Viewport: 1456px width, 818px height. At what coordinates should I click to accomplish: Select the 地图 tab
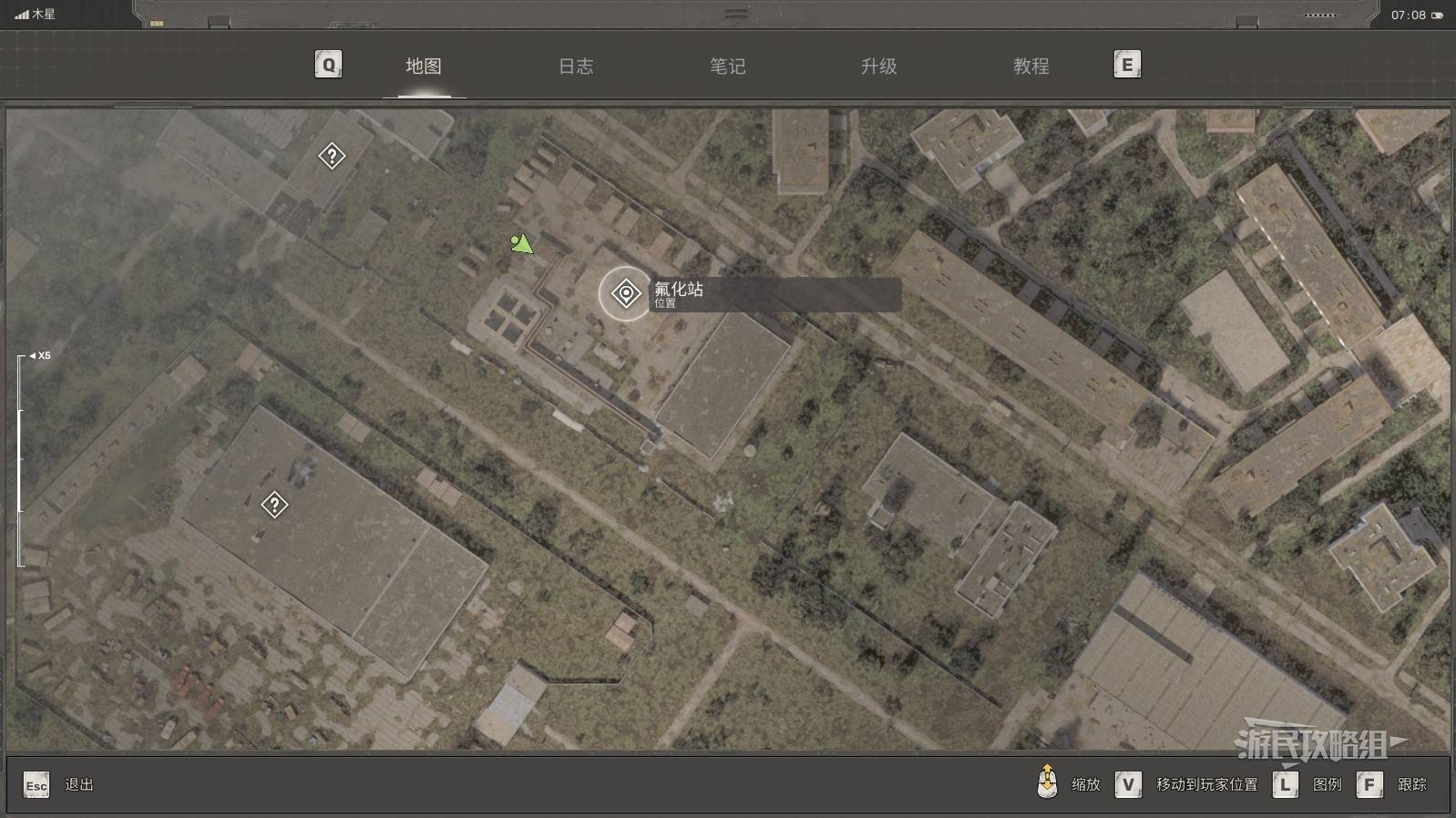pyautogui.click(x=424, y=66)
